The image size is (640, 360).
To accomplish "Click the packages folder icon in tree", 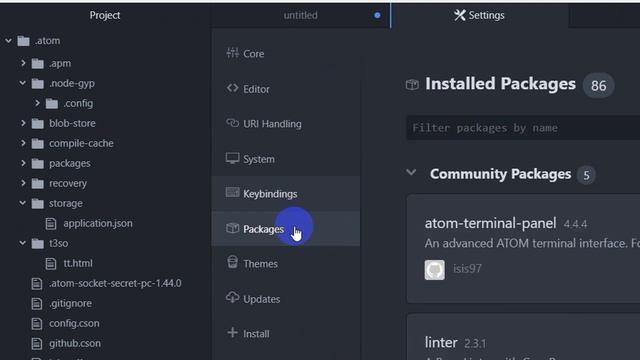I will (x=38, y=163).
